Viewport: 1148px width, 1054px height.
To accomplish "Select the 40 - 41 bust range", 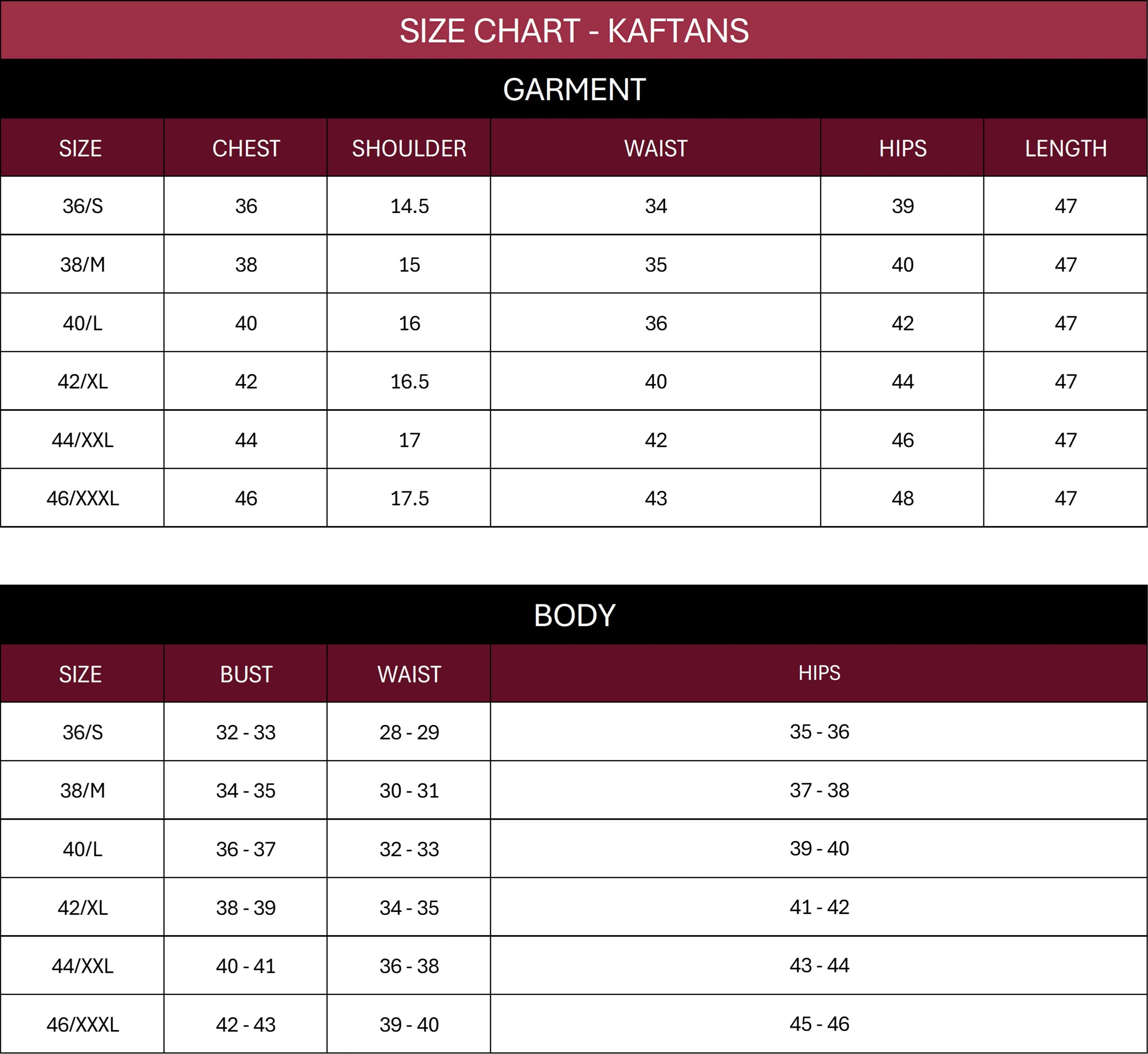I will click(x=246, y=966).
